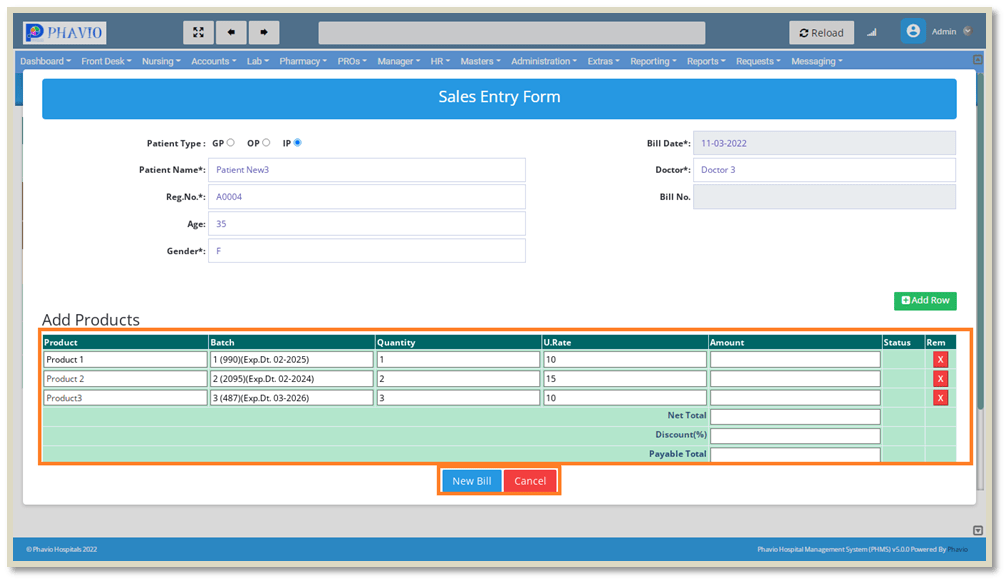Click Product3 amount field
The height and width of the screenshot is (582, 1007).
tap(795, 398)
